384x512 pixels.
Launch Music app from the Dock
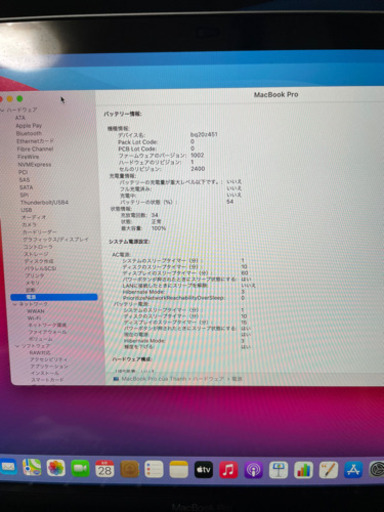[x=228, y=470]
